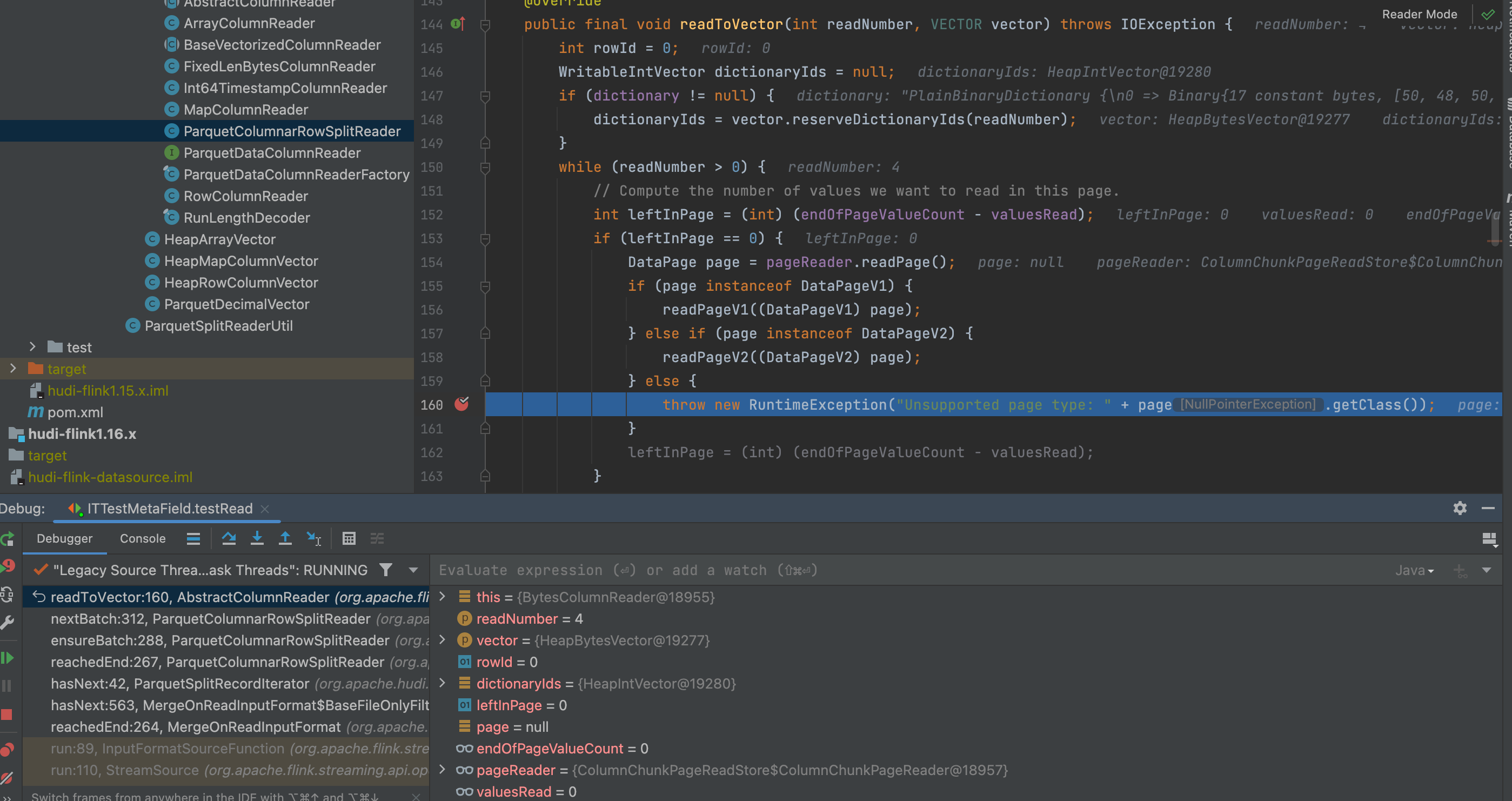This screenshot has height=801, width=1512.
Task: Click Resume Program icon in debug sidebar
Action: pyautogui.click(x=8, y=658)
